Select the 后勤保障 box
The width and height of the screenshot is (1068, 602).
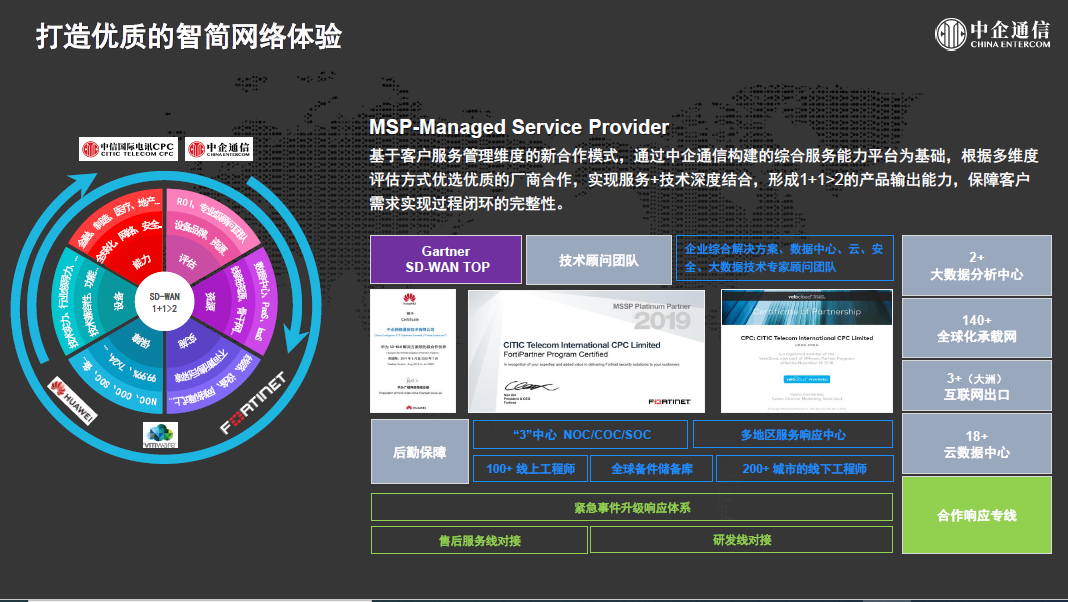420,452
